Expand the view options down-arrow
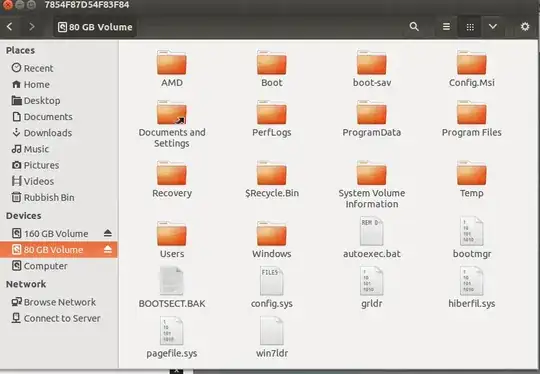540x374 pixels. tap(493, 27)
